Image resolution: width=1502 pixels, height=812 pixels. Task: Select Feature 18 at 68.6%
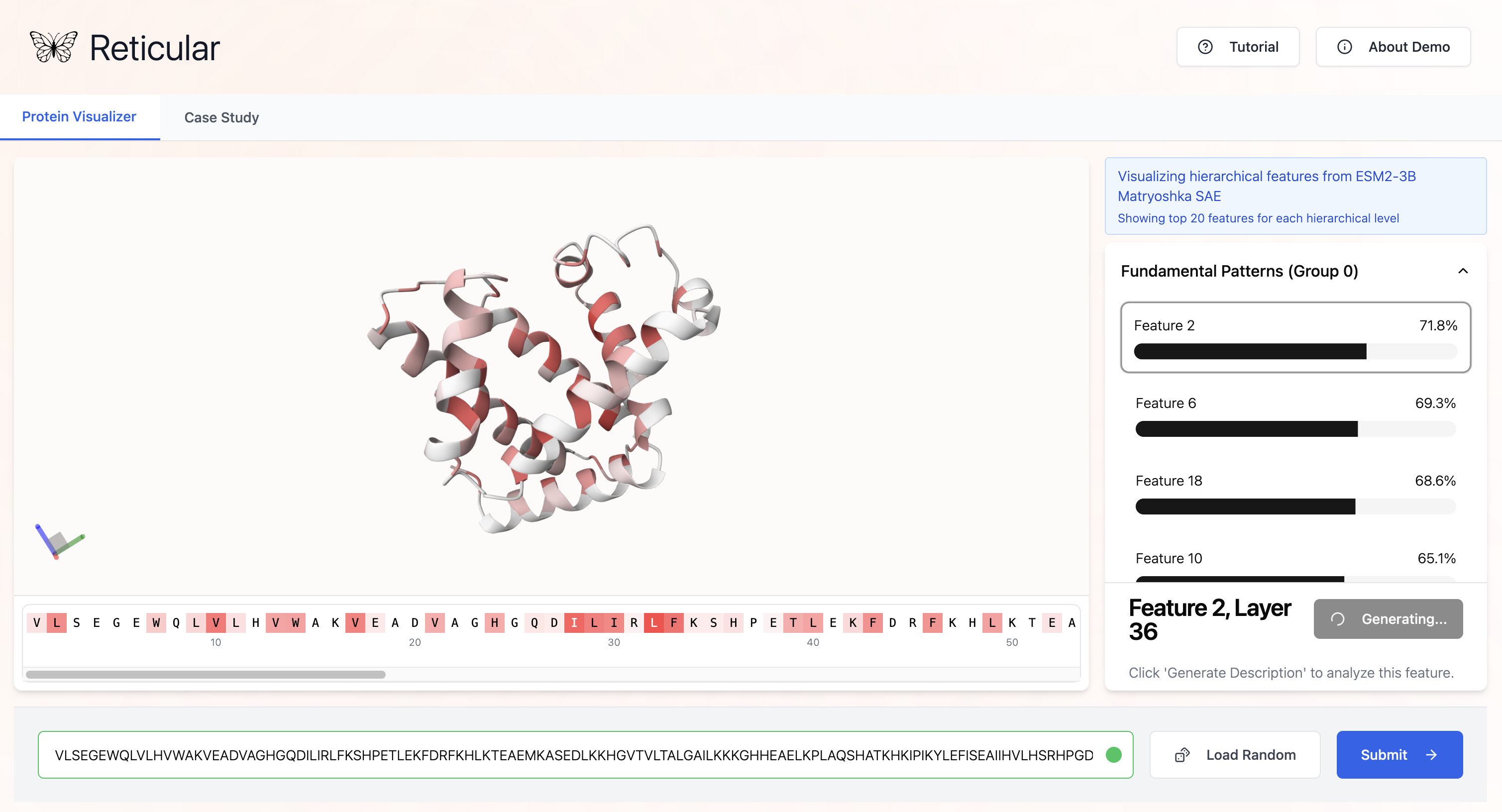[x=1295, y=493]
